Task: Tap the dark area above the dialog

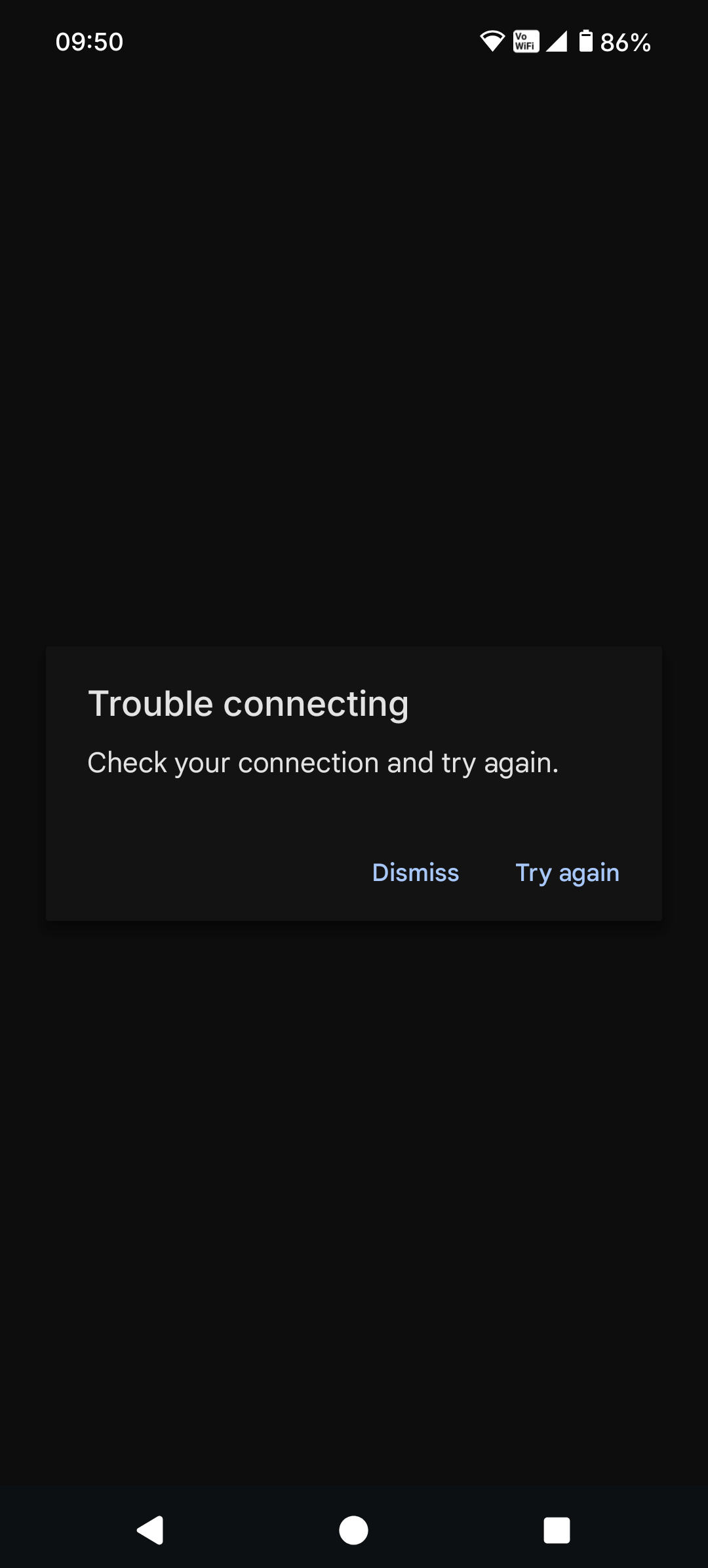Action: [354, 354]
